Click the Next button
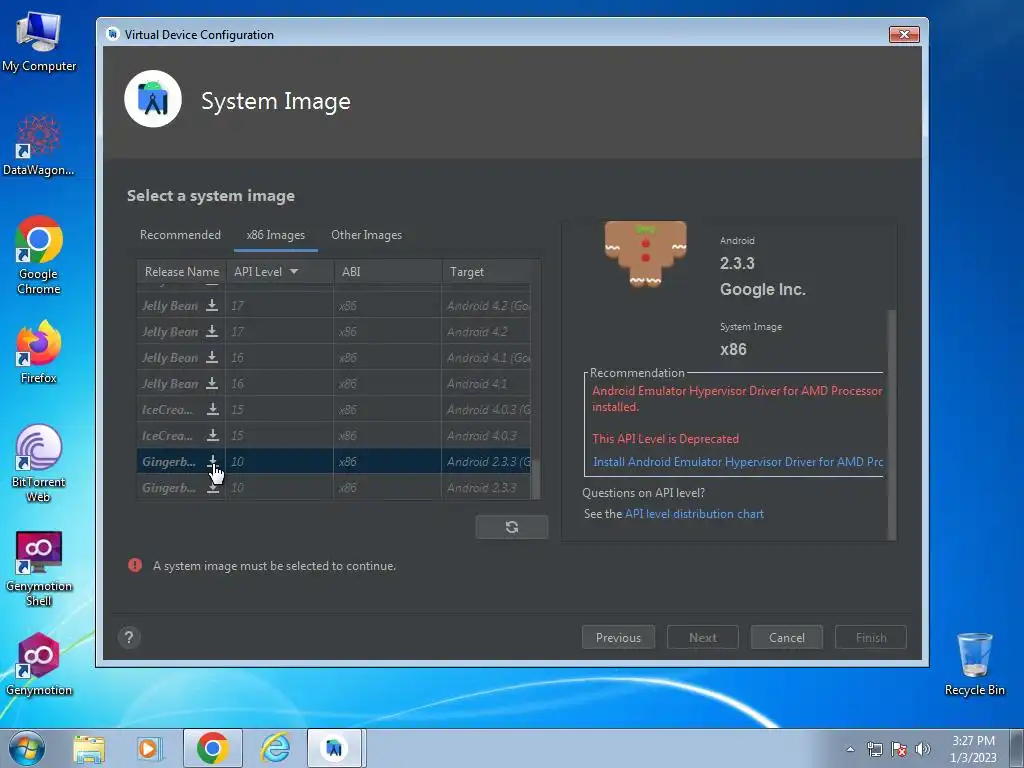Viewport: 1024px width, 768px height. [703, 637]
